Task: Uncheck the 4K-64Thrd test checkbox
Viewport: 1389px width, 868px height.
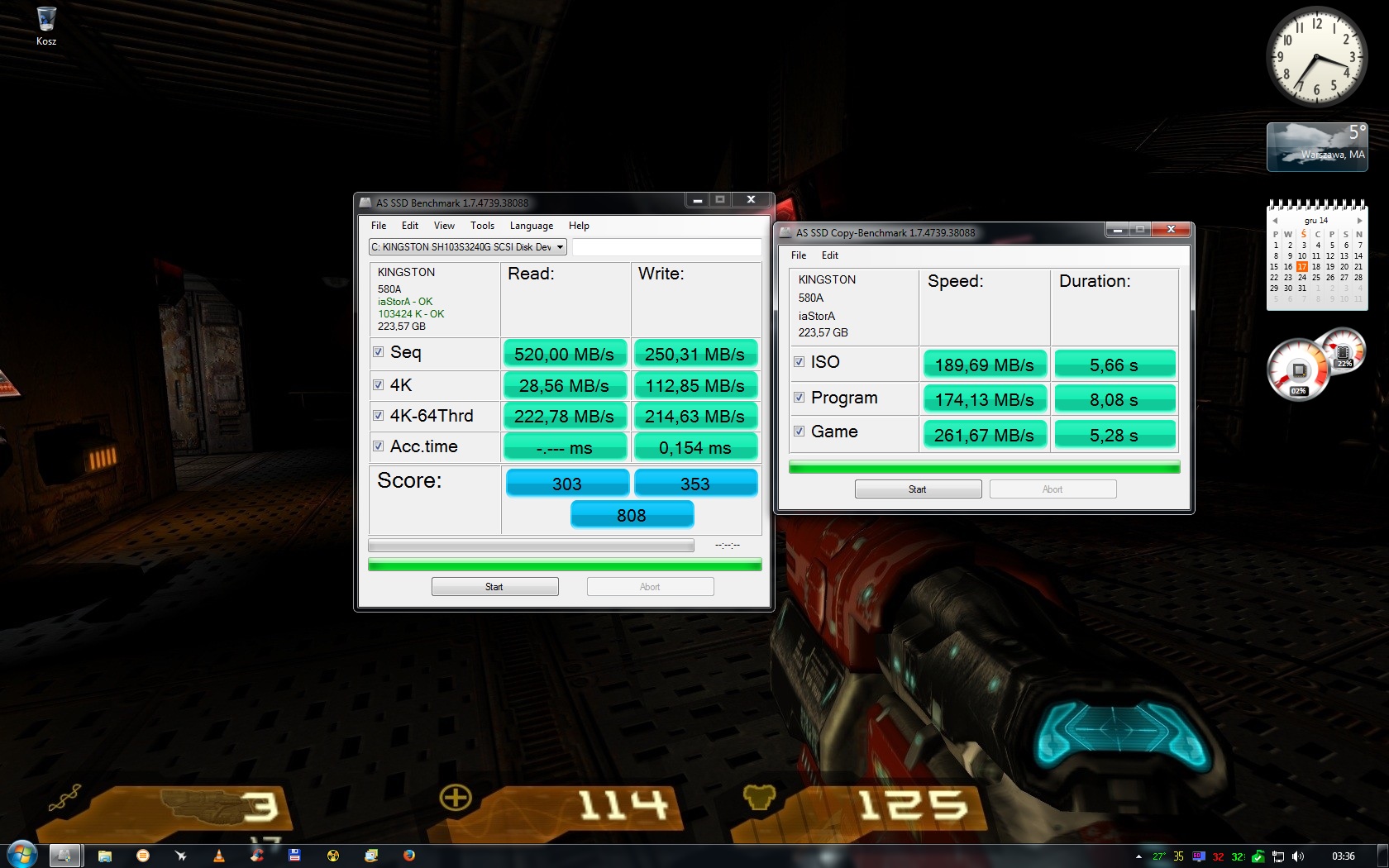Action: tap(378, 415)
